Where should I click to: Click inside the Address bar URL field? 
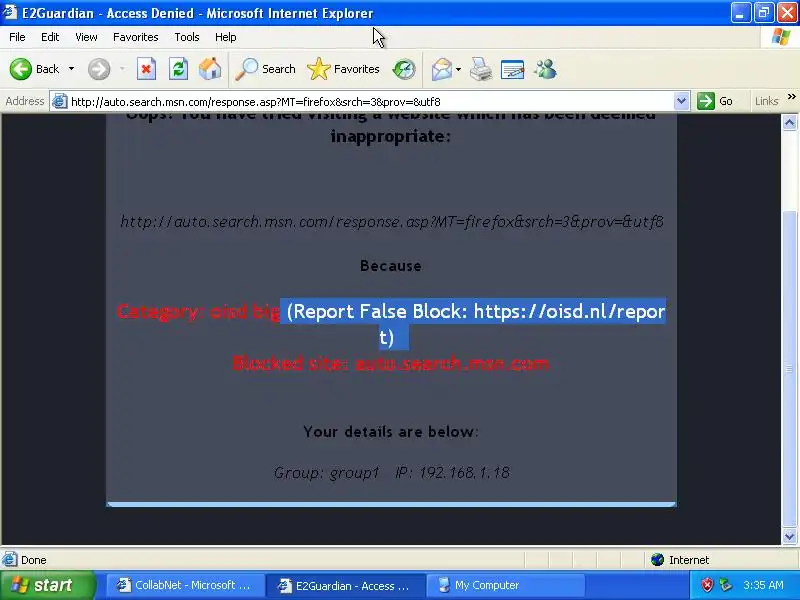(x=370, y=102)
